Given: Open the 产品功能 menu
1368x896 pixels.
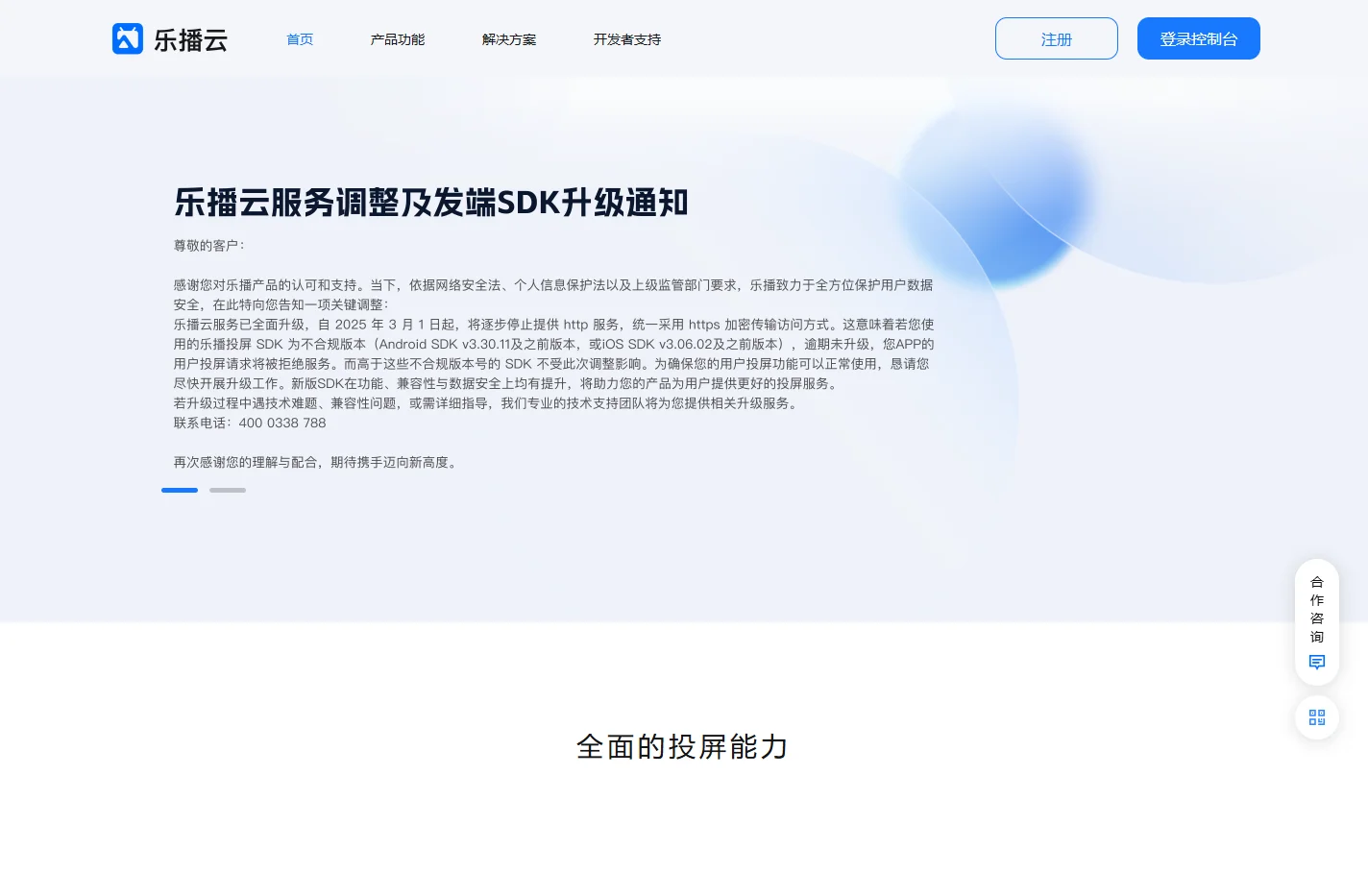Looking at the screenshot, I should click(398, 39).
